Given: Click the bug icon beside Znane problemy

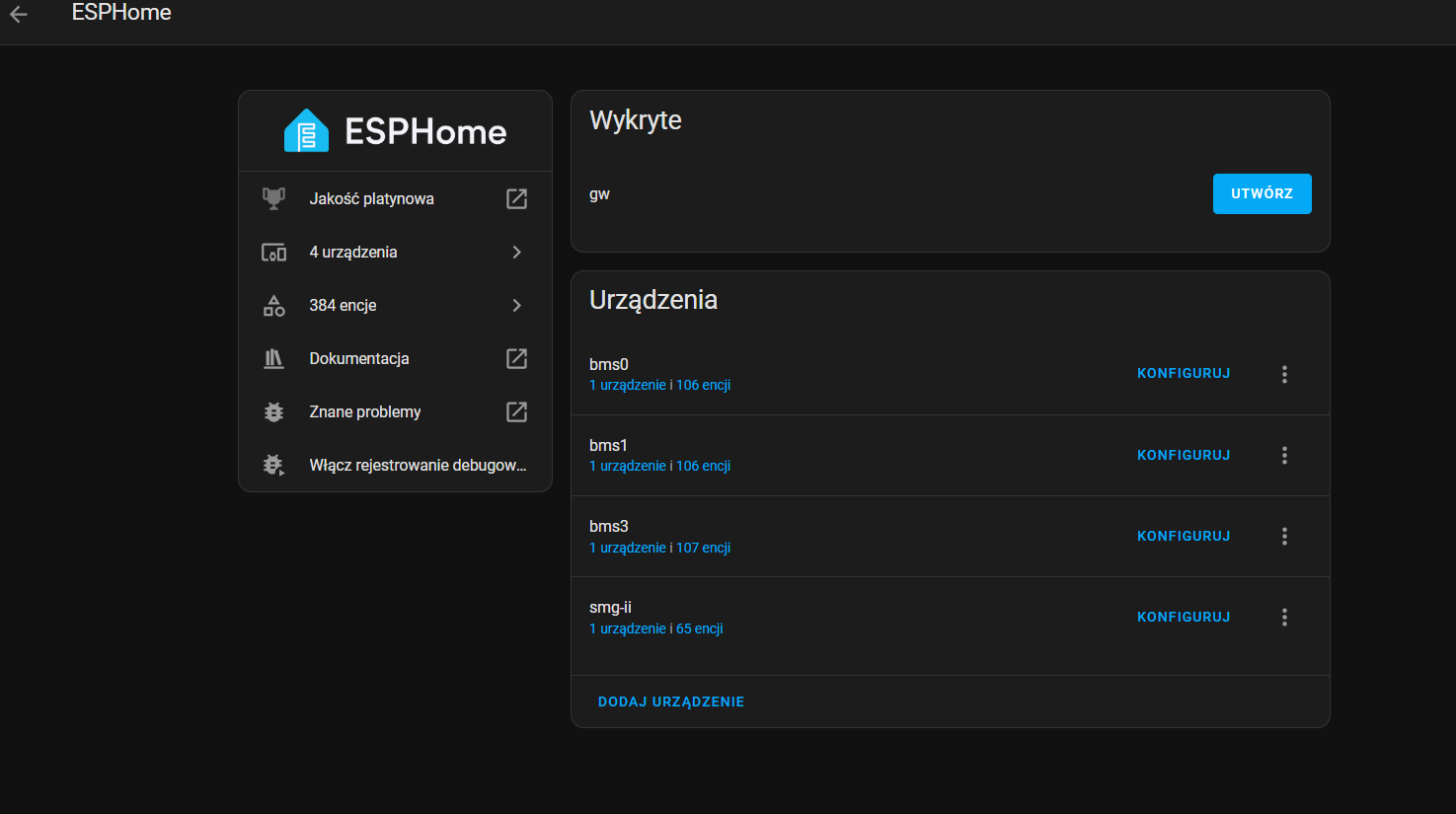Looking at the screenshot, I should tap(273, 411).
